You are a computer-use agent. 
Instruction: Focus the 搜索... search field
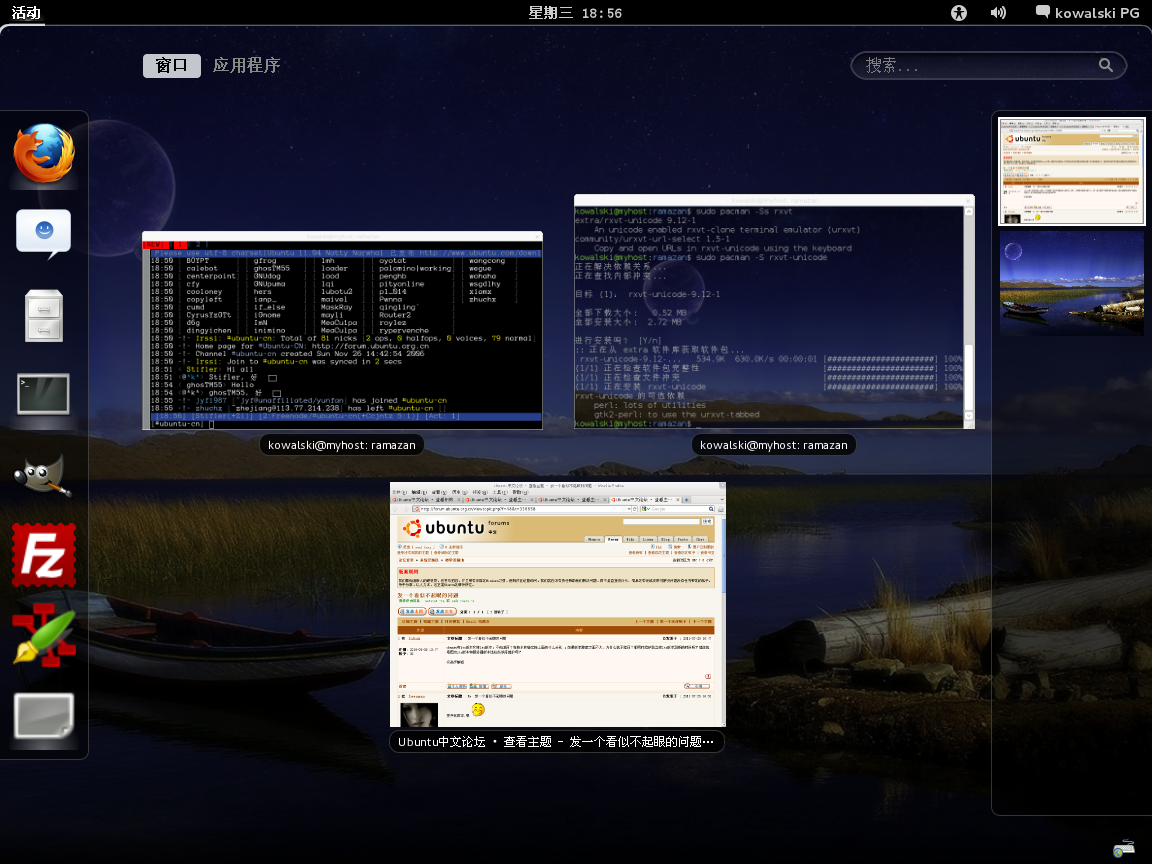coord(988,65)
